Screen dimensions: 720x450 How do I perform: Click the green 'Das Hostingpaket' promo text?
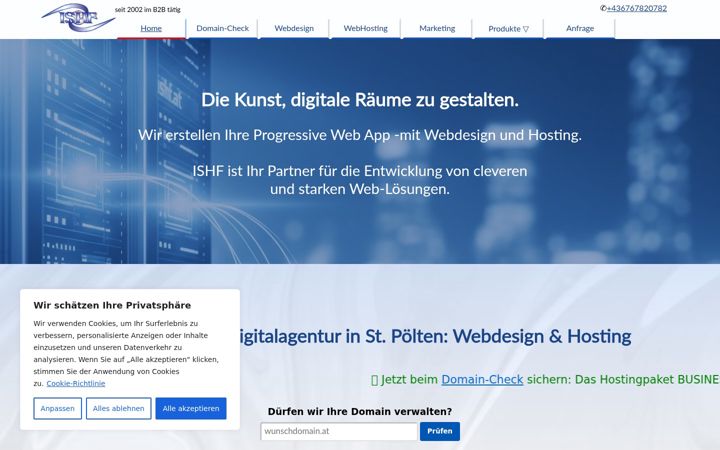(x=647, y=380)
